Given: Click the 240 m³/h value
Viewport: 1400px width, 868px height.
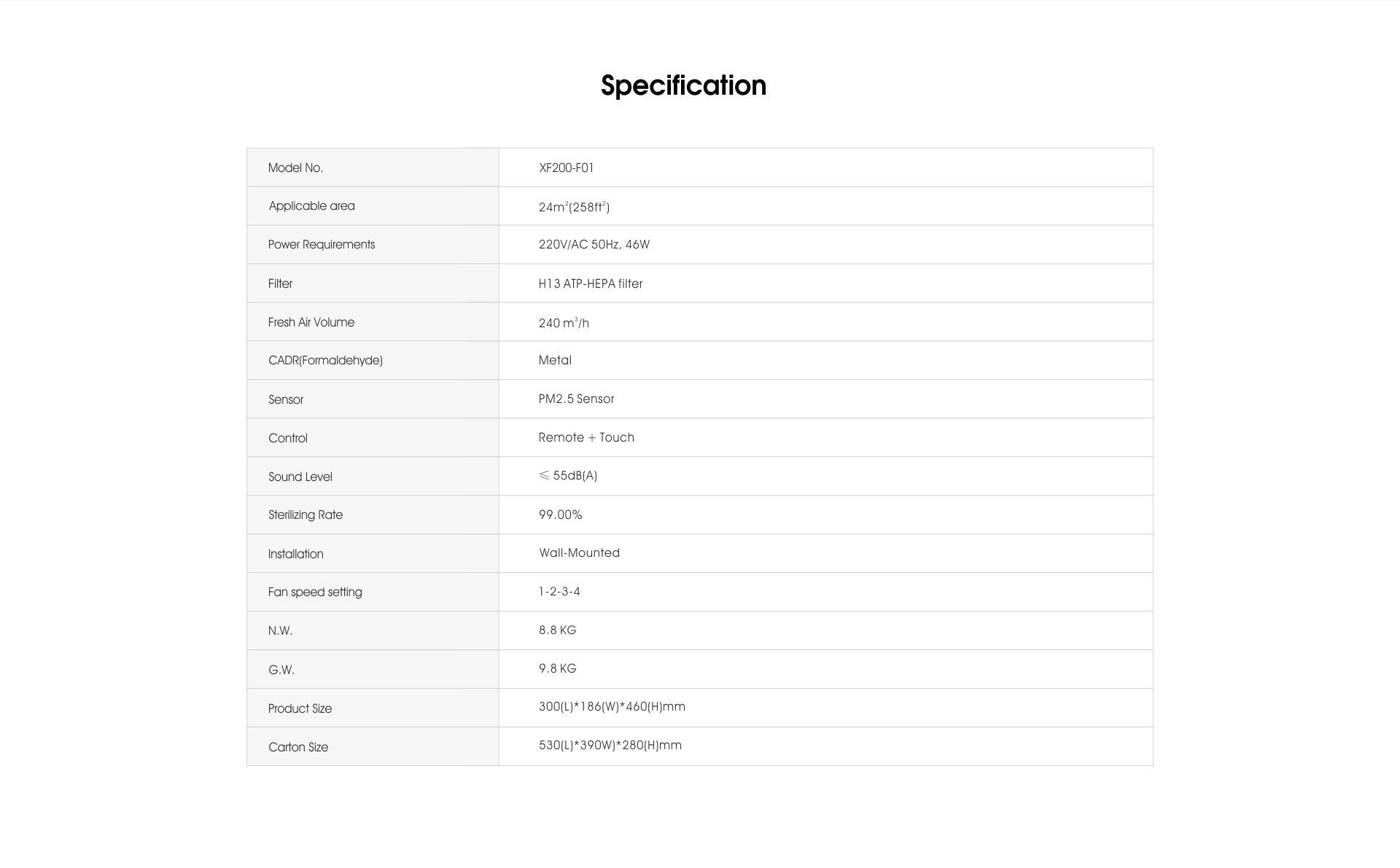Looking at the screenshot, I should pos(564,323).
